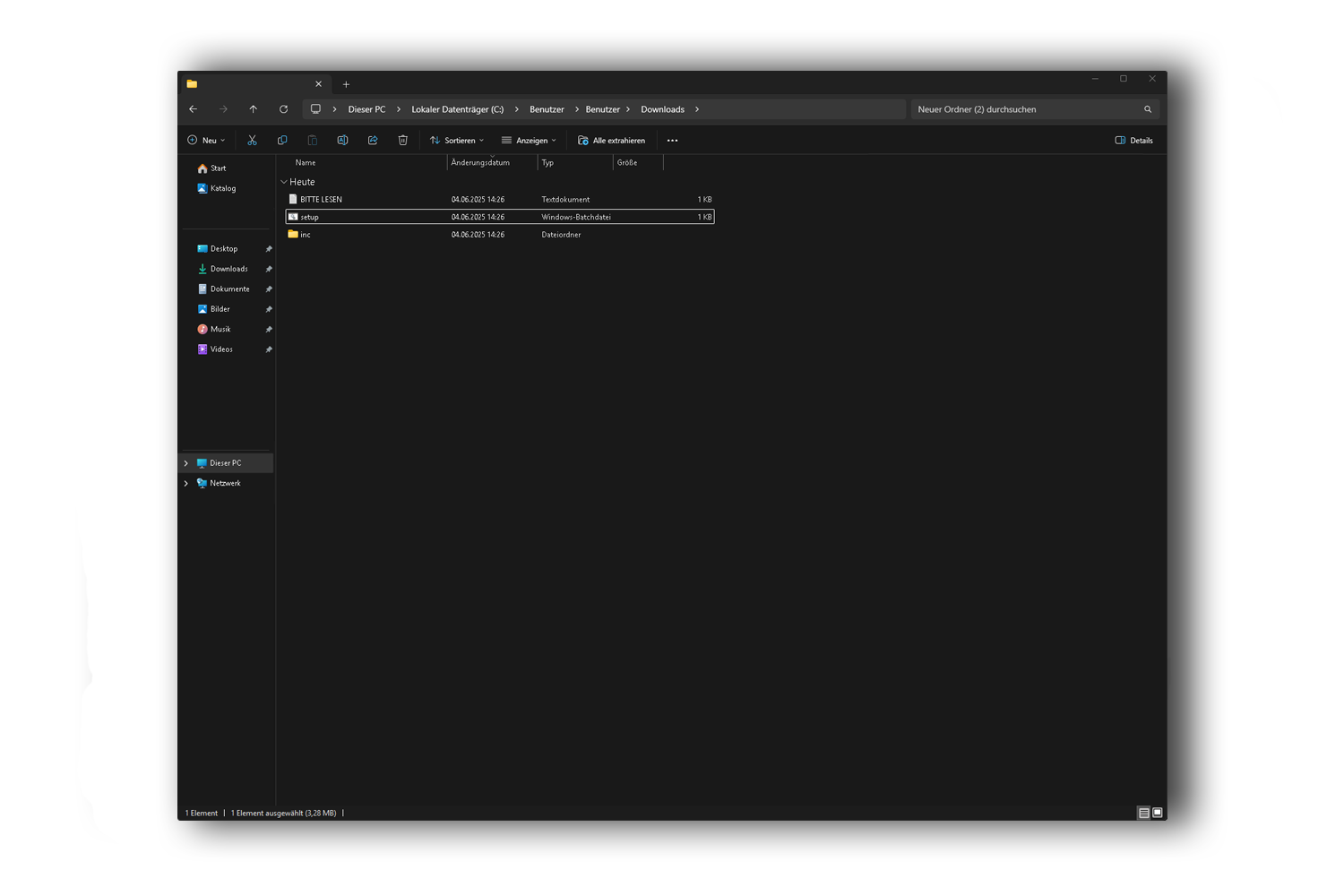Screen dimensions: 1344x896
Task: Navigate to Dieser PC breadcrumb
Action: [x=366, y=109]
